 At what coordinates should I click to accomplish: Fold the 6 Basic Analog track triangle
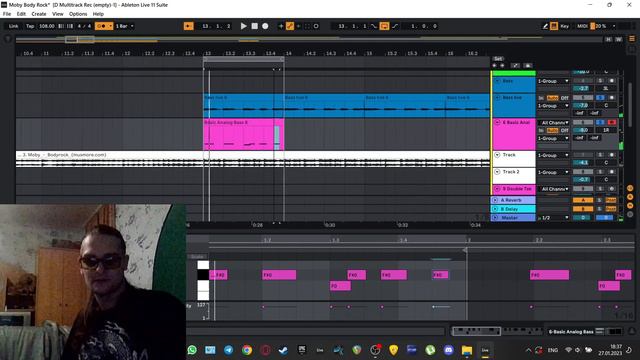(498, 122)
